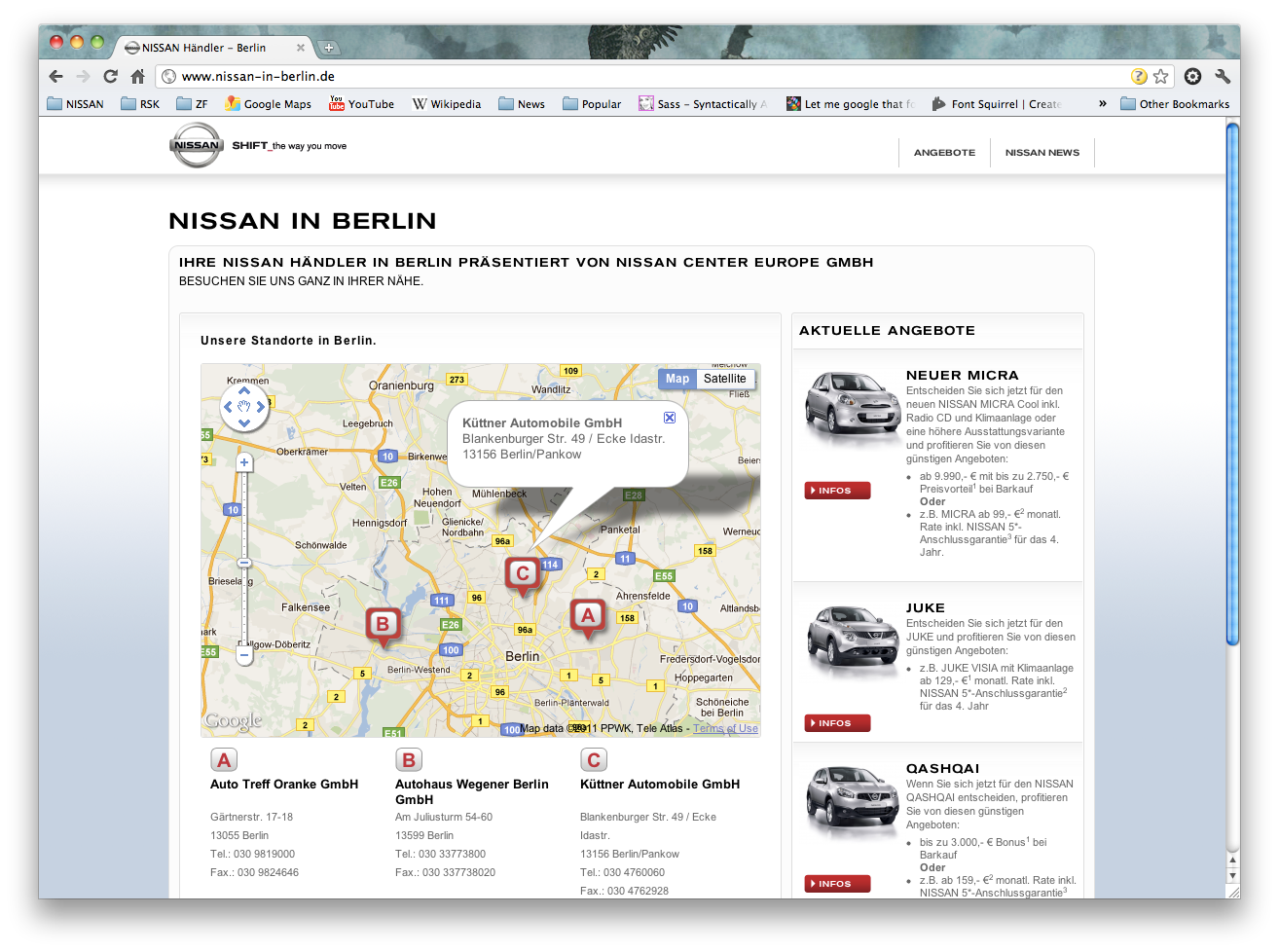Pan the map left arrow
Viewport: 1279px width, 952px height.
[x=229, y=407]
